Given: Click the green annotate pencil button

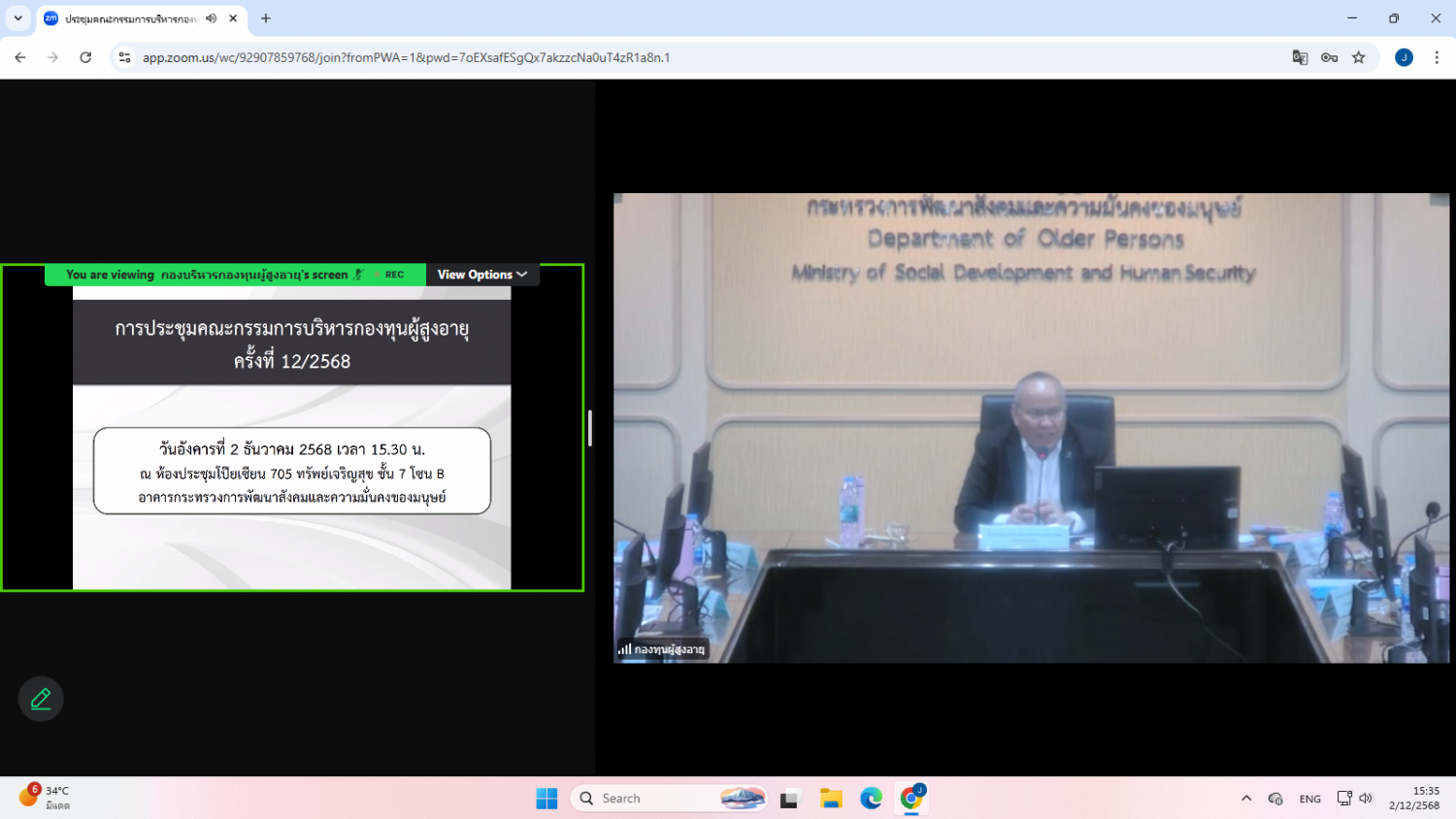Looking at the screenshot, I should 41,699.
